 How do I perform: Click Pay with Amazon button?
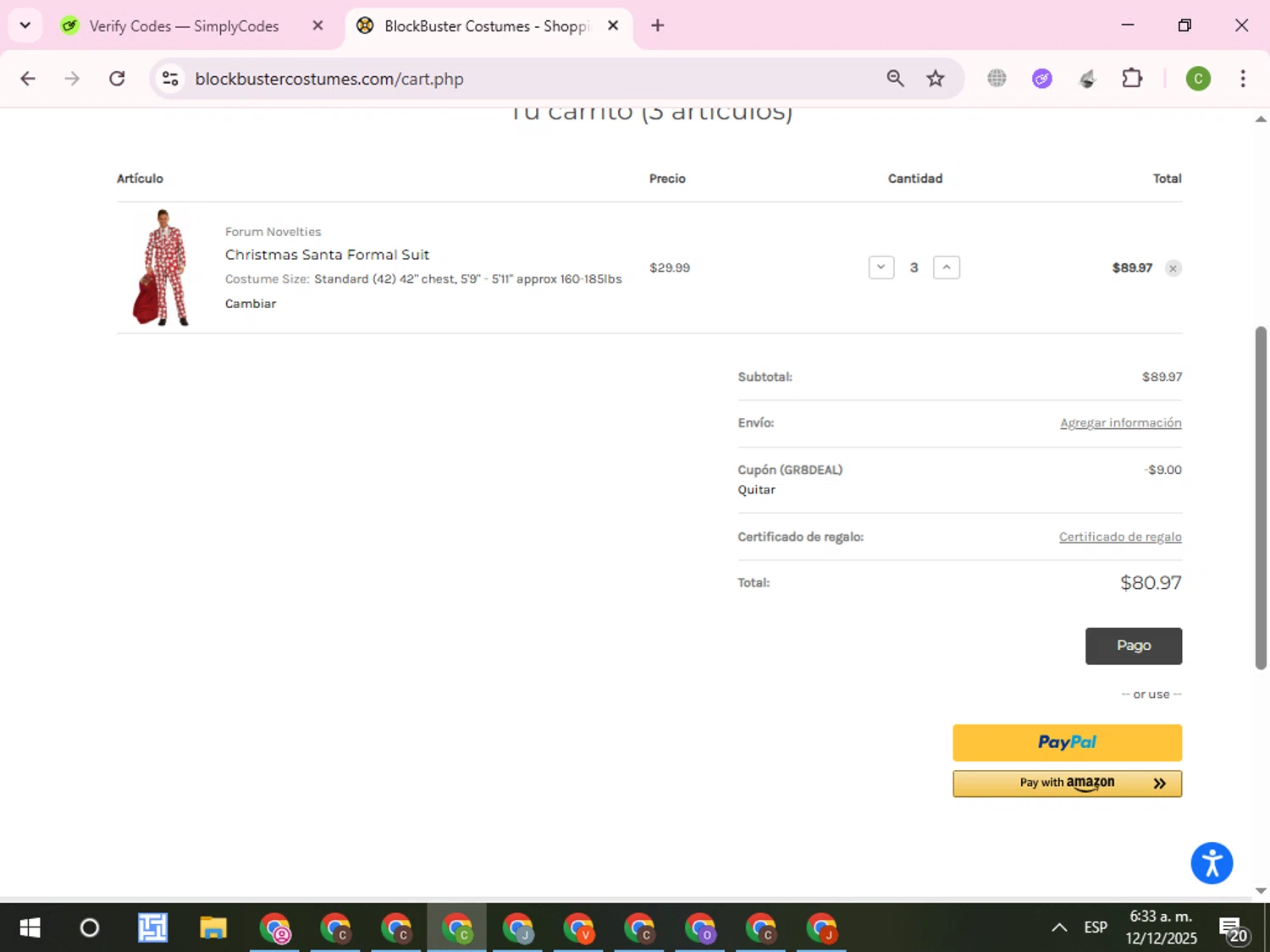tap(1067, 784)
